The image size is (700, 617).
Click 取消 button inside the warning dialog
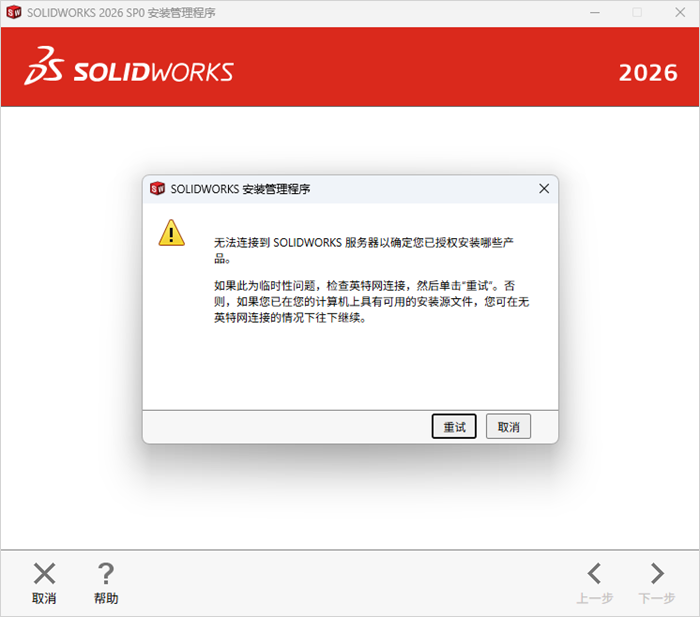tap(508, 426)
